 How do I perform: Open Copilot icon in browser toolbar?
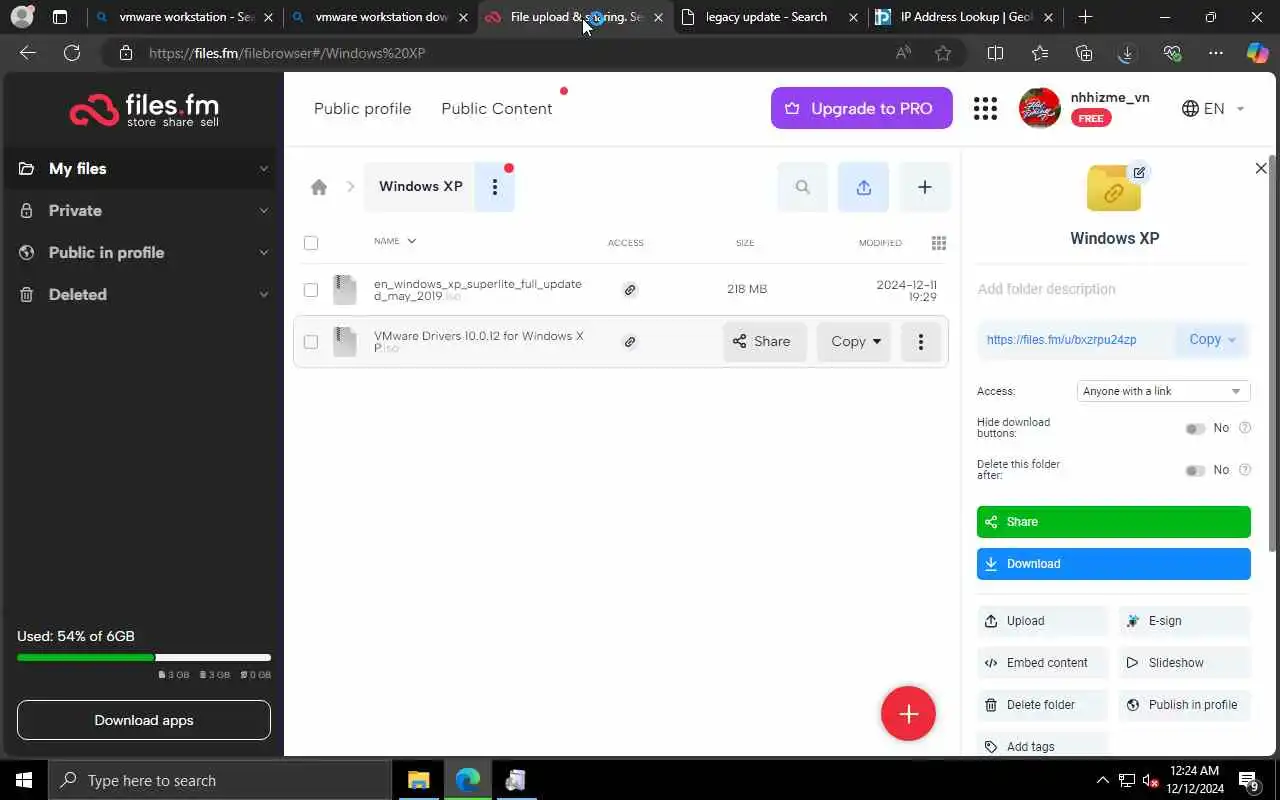pos(1257,53)
